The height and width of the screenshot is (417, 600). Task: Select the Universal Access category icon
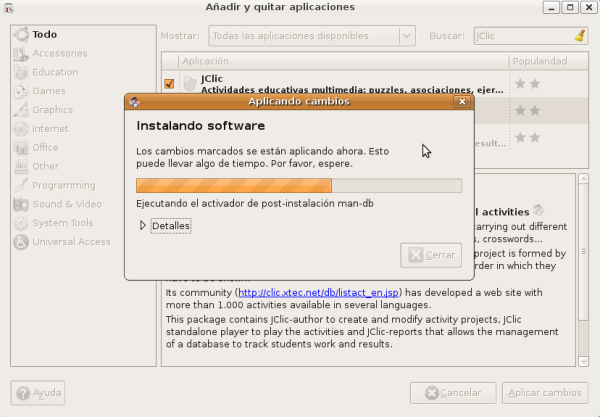pyautogui.click(x=20, y=242)
